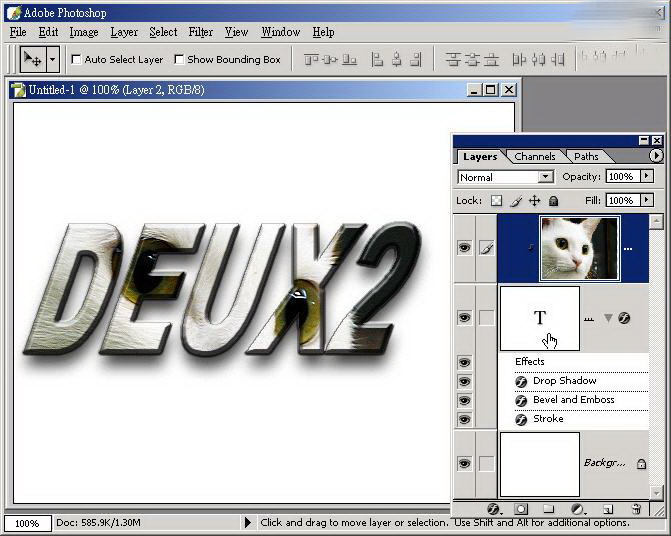Screen dimensions: 671x536
Task: Hide the text layer
Action: tap(464, 317)
